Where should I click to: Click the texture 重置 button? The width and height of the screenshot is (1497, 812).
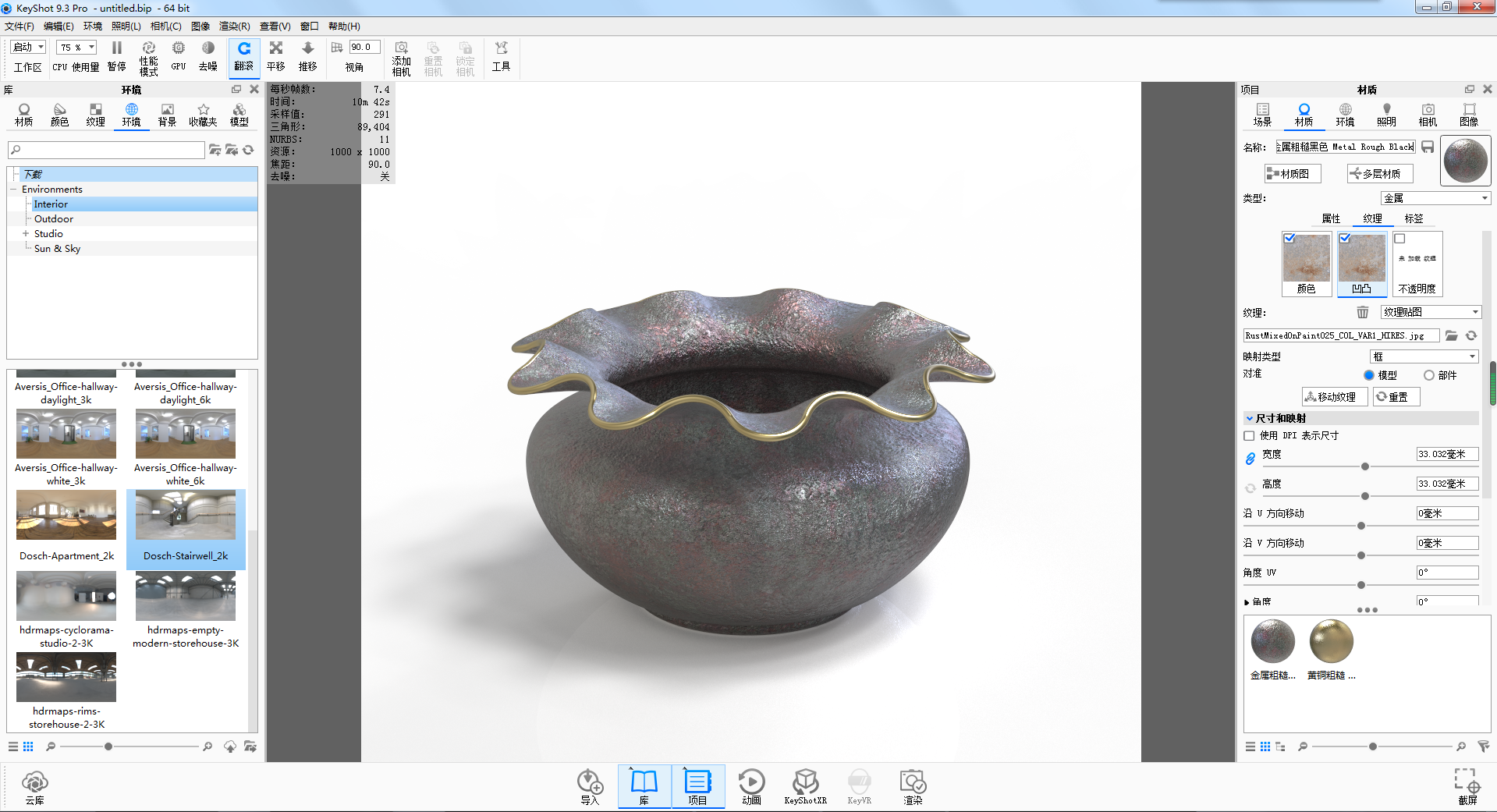(x=1396, y=397)
